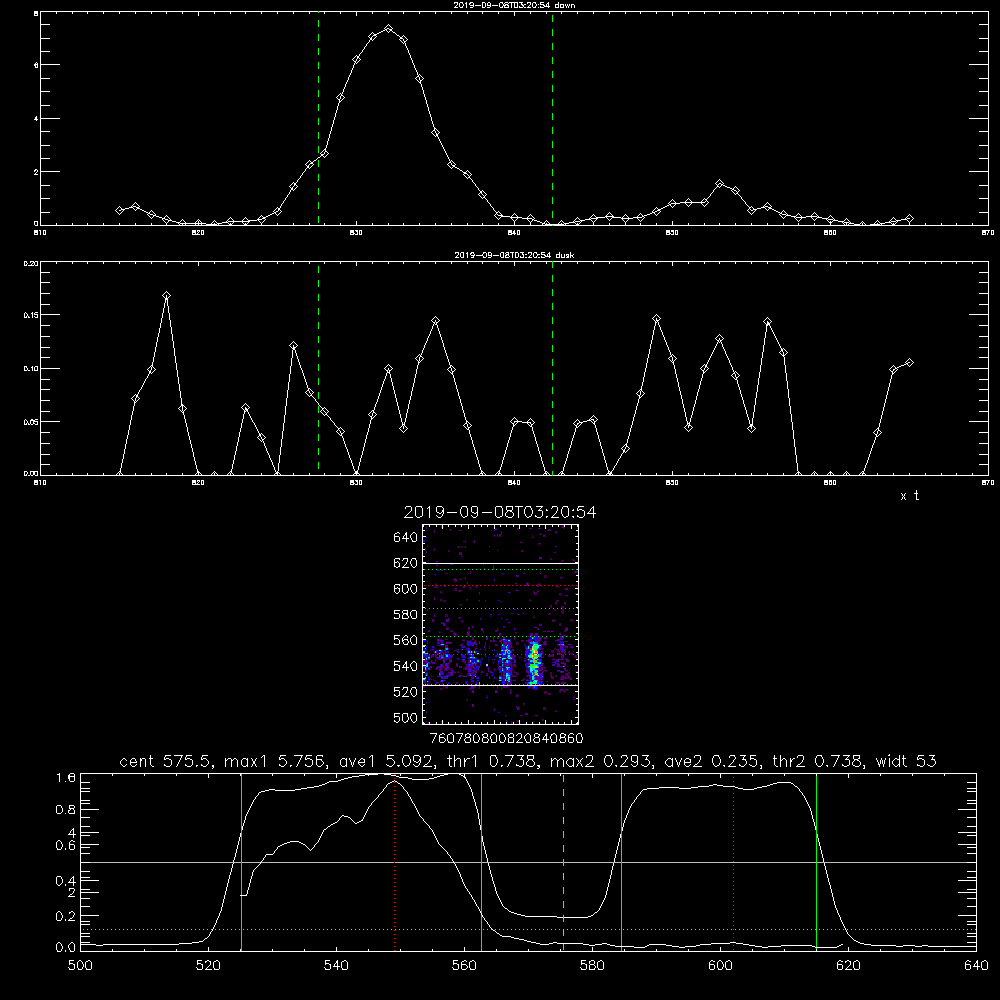Click the green vertical line near 585 in bottom plot
Screen dimensions: 1000x1000
[x=621, y=862]
